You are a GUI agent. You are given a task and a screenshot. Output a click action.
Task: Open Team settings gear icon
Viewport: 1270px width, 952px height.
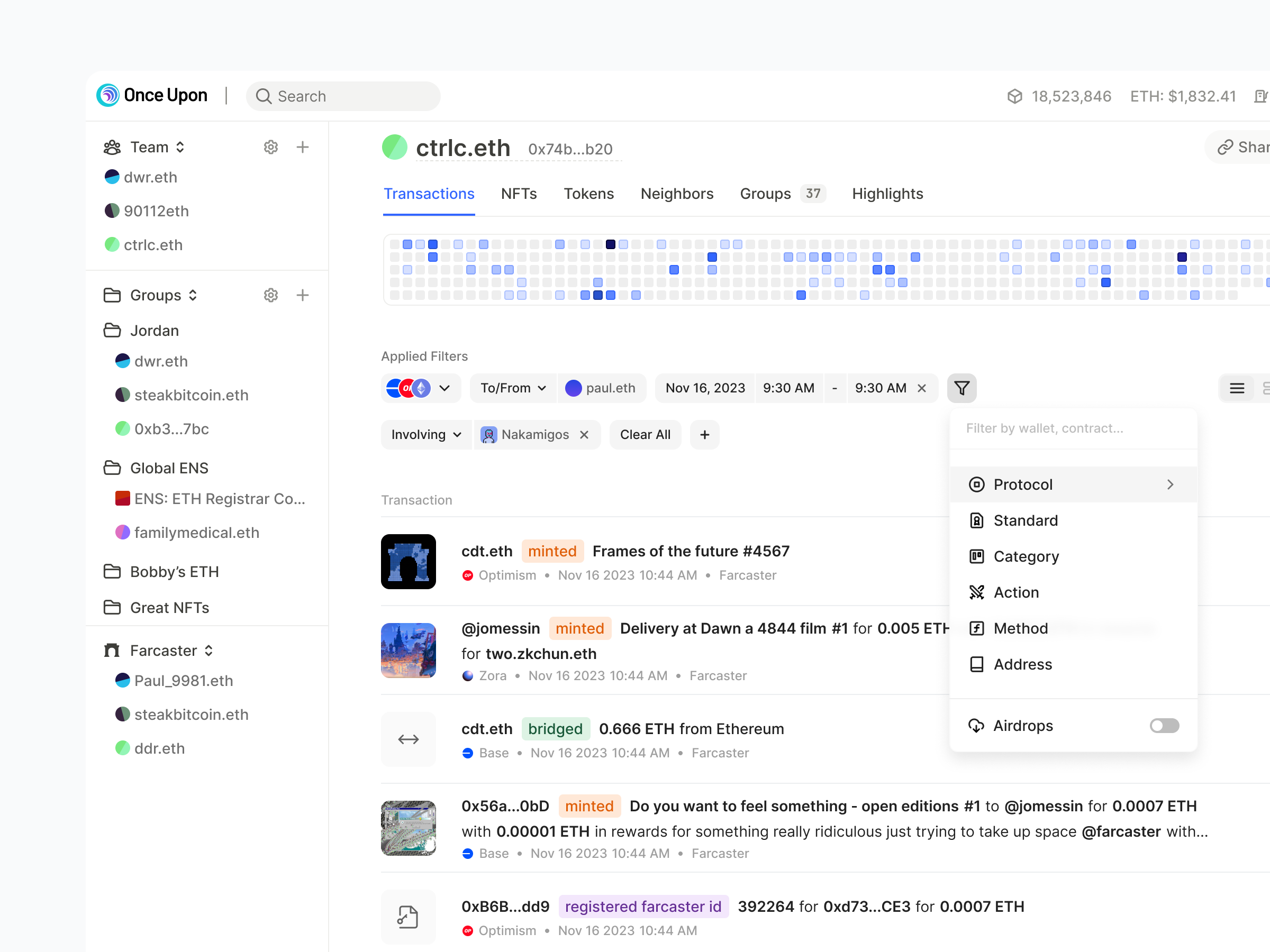271,148
